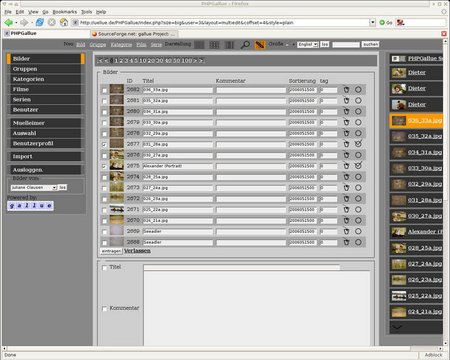This screenshot has height=360, width=450.
Task: Click the Verlassen link
Action: pos(137,251)
